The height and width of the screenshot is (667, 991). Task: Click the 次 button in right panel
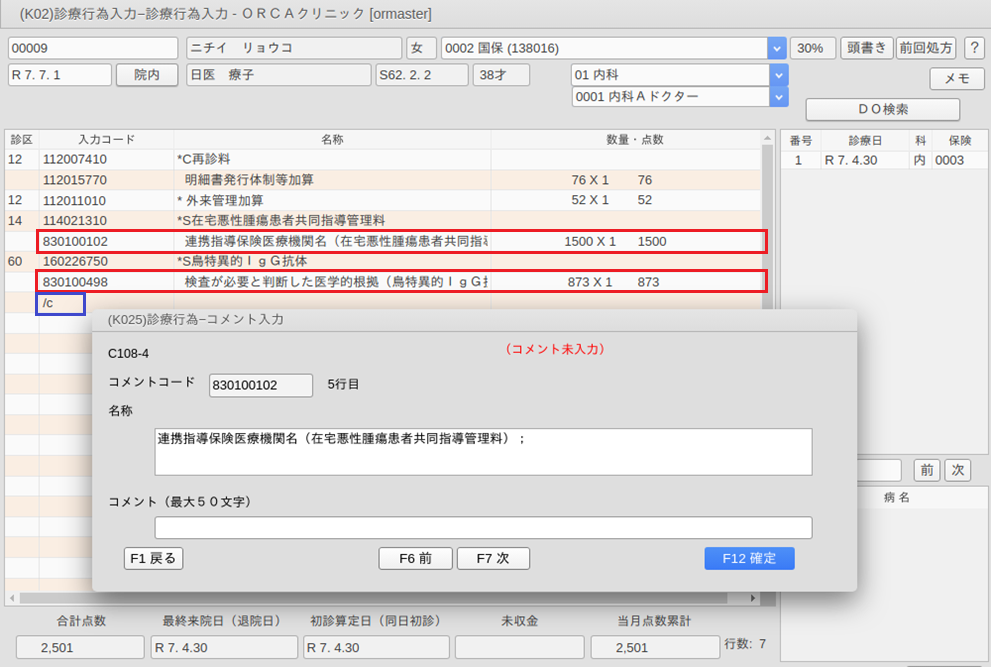(x=957, y=470)
